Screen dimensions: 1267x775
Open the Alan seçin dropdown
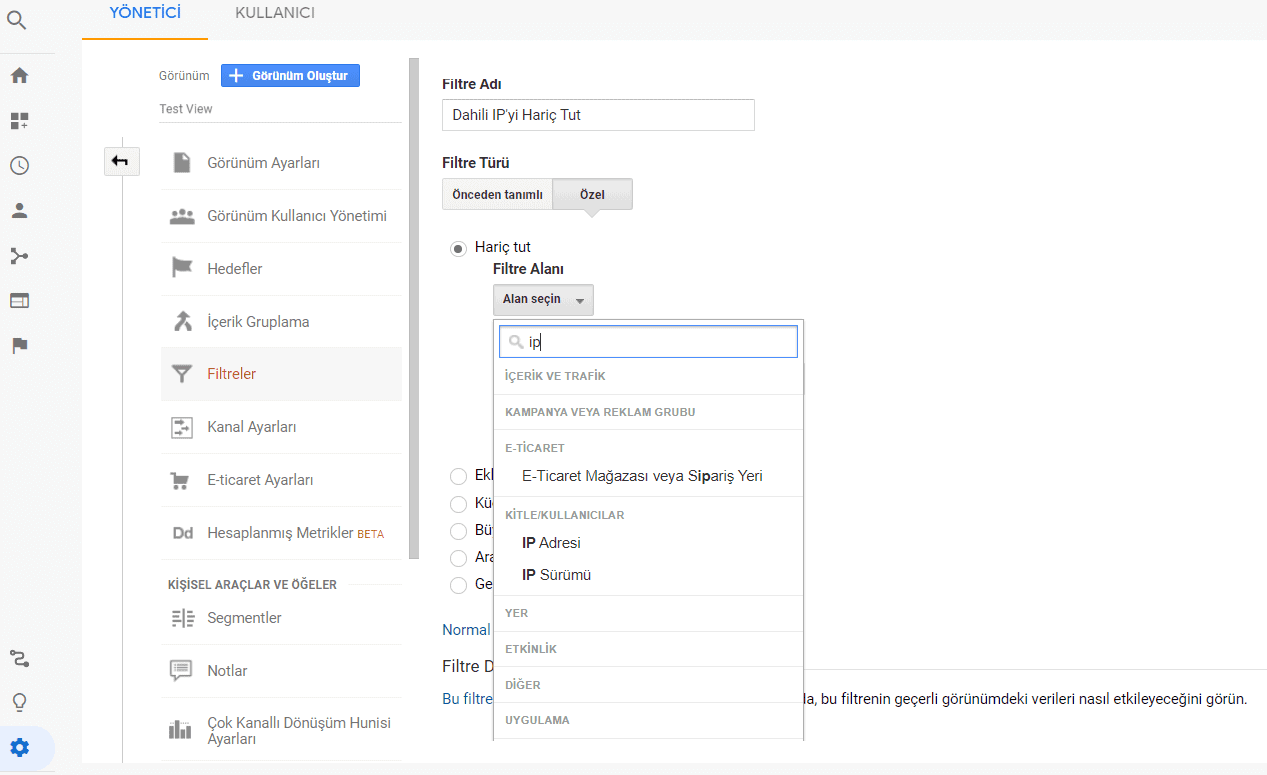pyautogui.click(x=542, y=300)
